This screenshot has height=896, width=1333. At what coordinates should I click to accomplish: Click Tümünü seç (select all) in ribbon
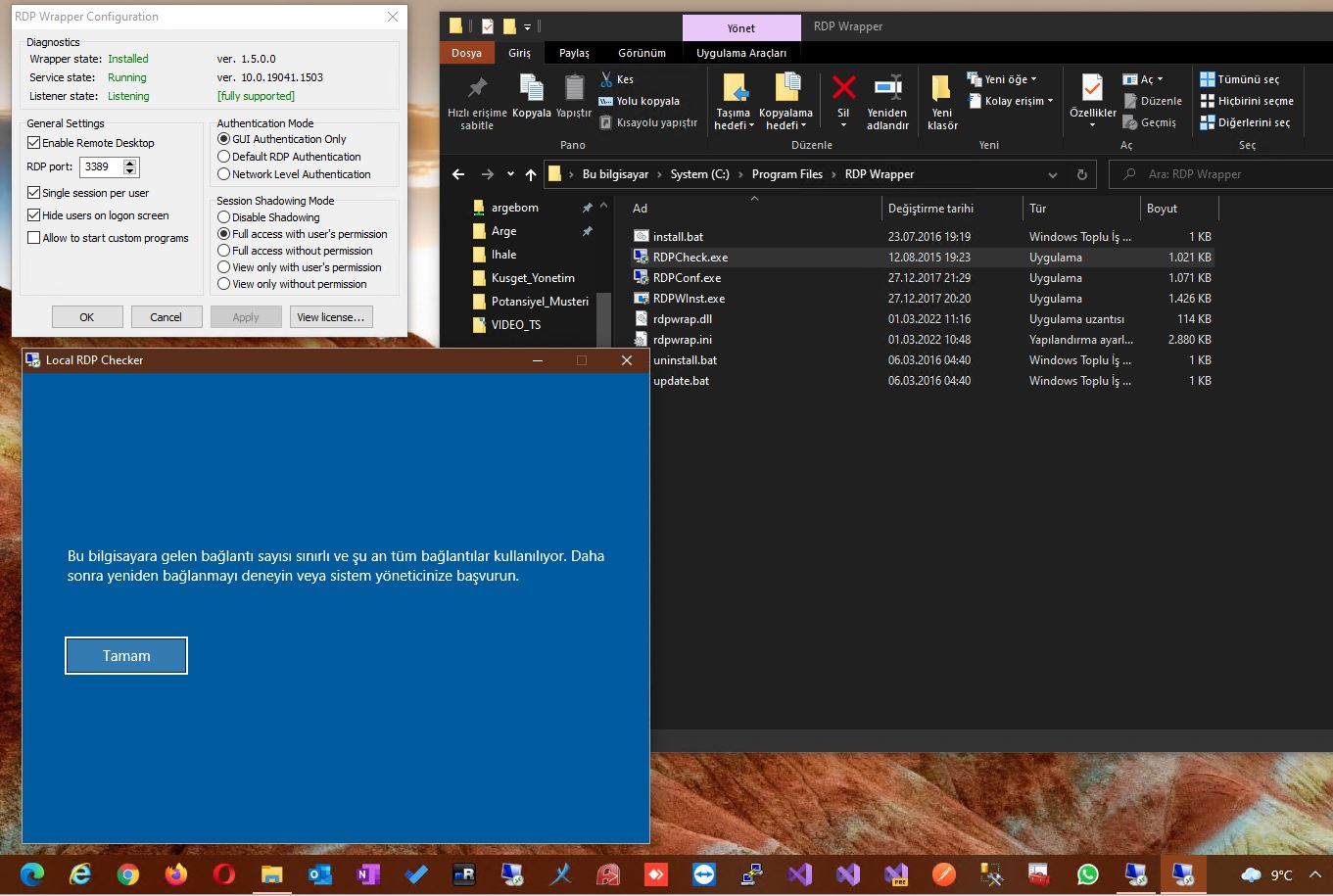click(x=1240, y=79)
